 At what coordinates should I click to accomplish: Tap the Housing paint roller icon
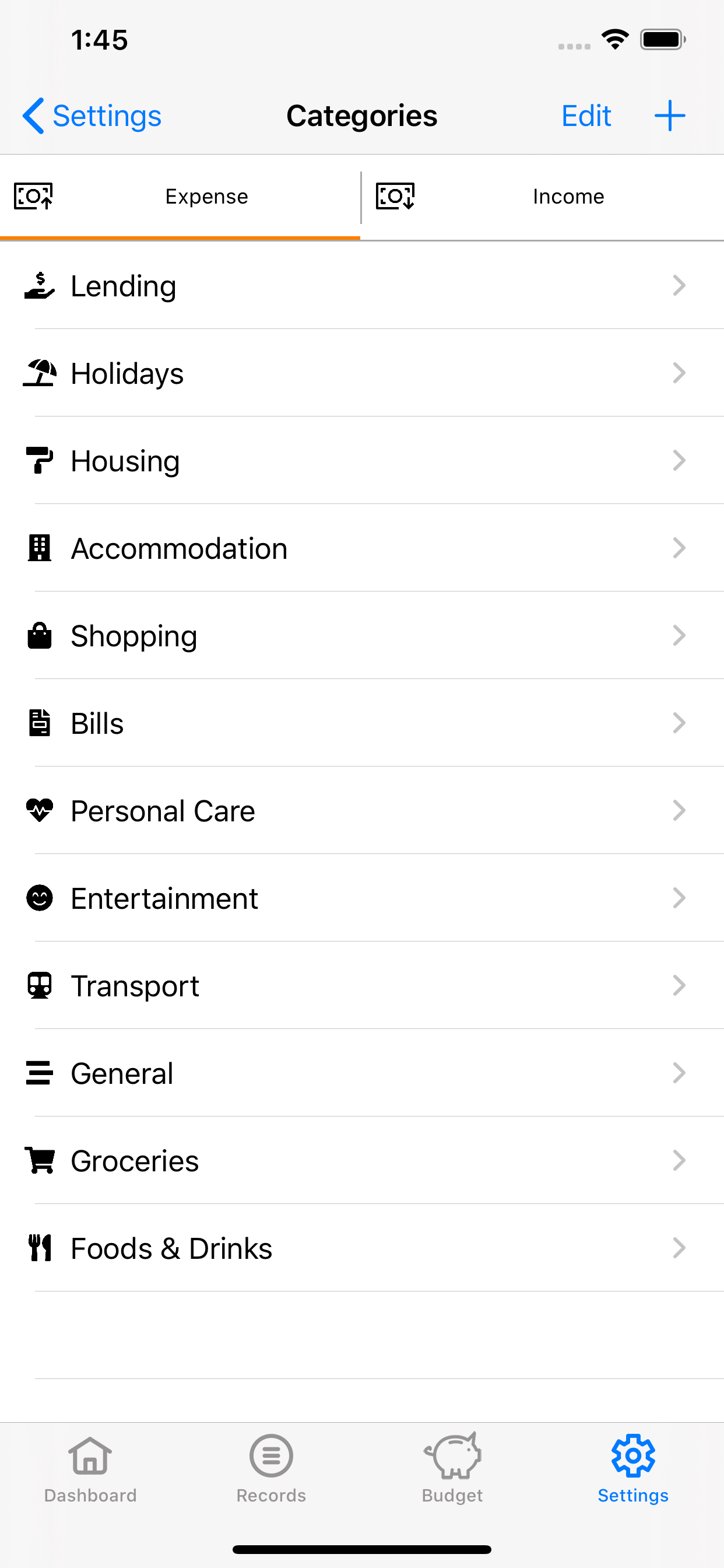(x=40, y=461)
